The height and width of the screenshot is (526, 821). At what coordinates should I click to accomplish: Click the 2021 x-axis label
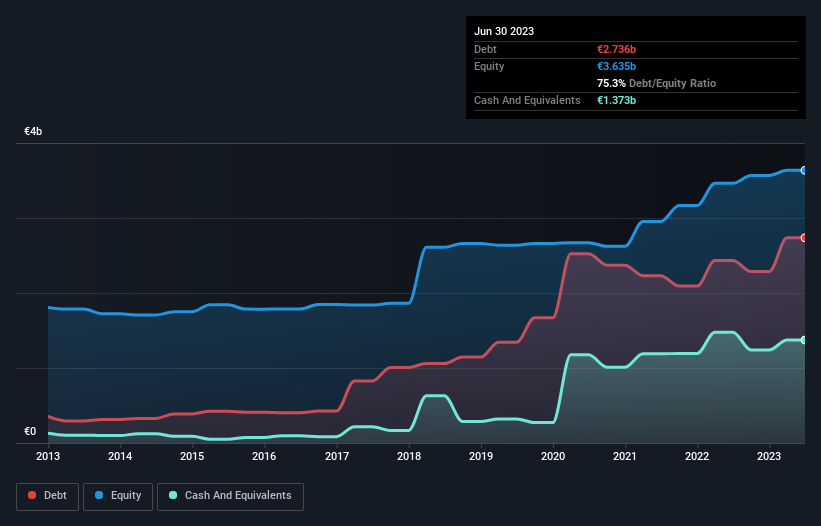click(625, 456)
